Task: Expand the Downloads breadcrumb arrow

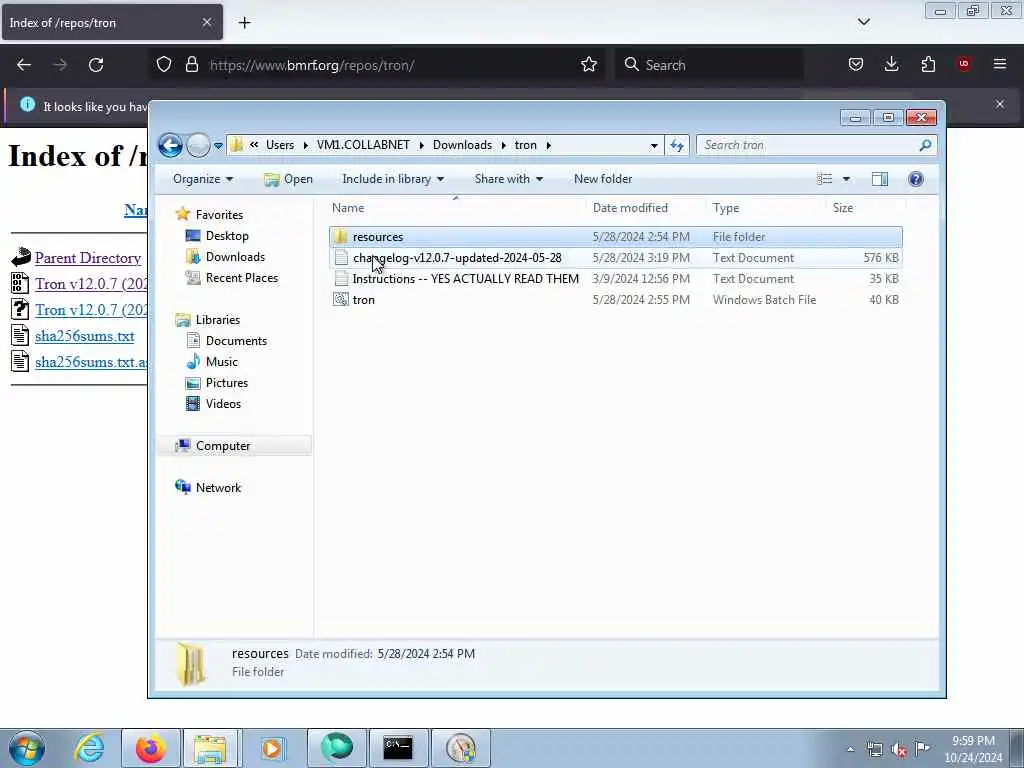Action: click(504, 146)
